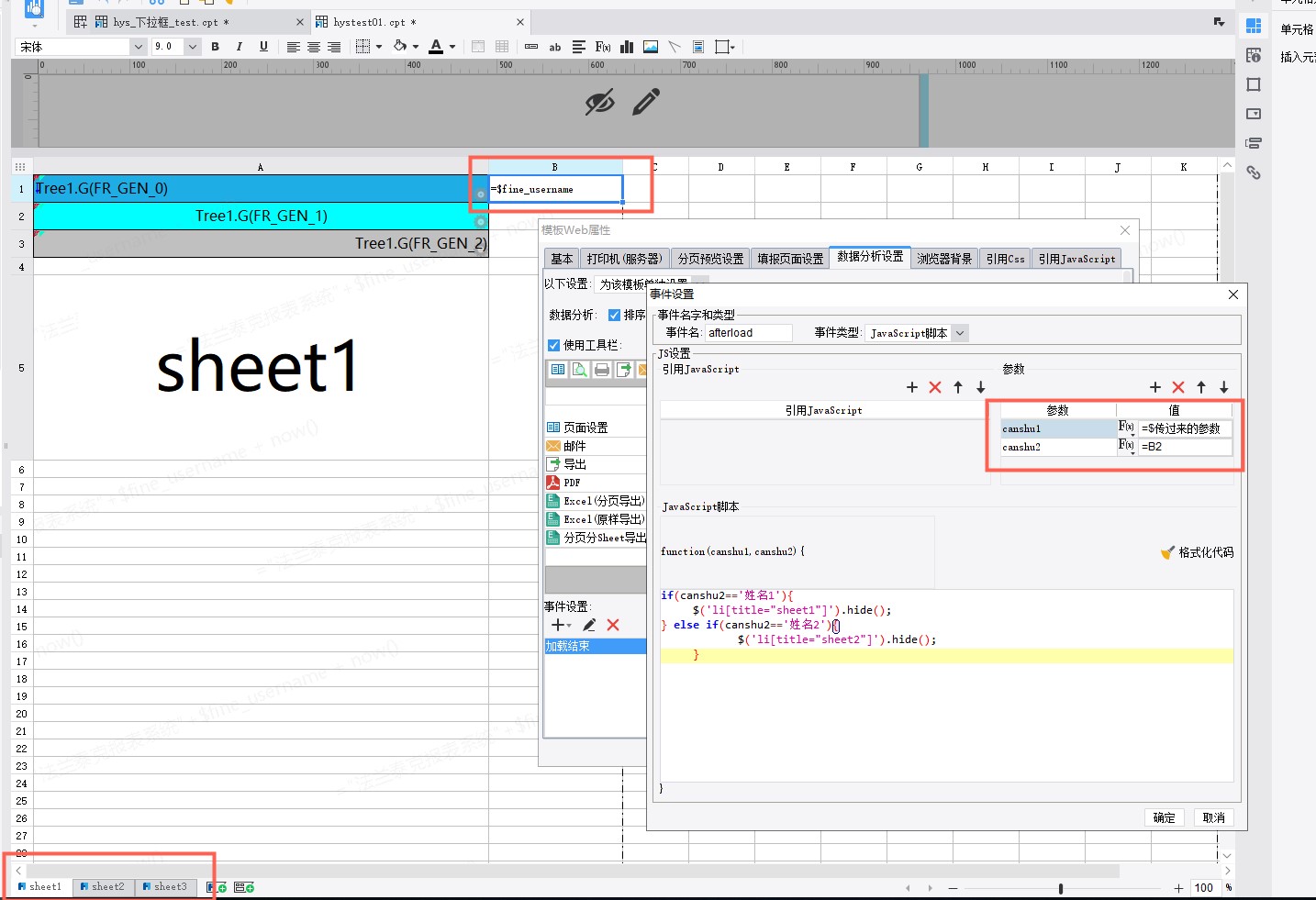This screenshot has width=1316, height=900.
Task: Toggle italic formatting in toolbar
Action: pyautogui.click(x=240, y=47)
